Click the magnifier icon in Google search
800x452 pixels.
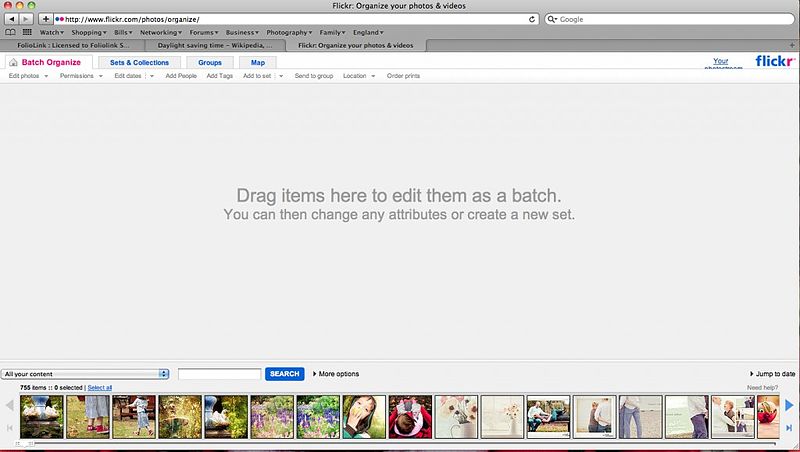(x=552, y=19)
